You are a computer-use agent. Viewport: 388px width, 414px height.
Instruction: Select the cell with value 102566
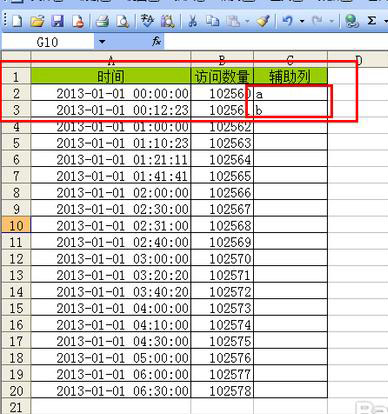point(222,192)
